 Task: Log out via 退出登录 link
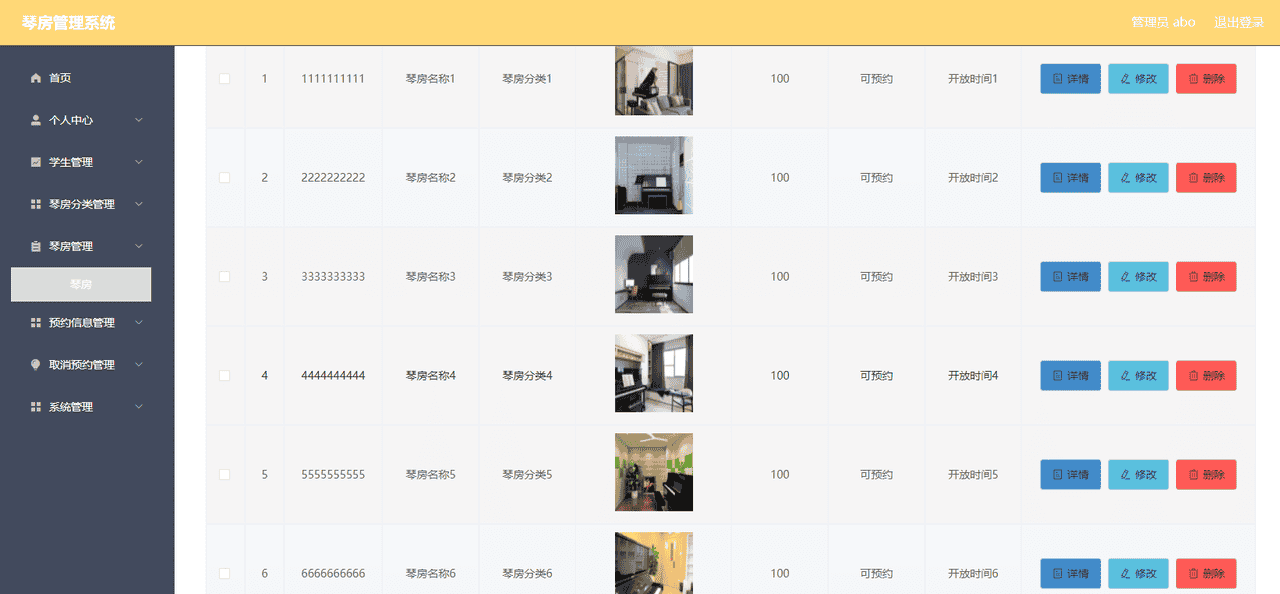pos(1238,22)
